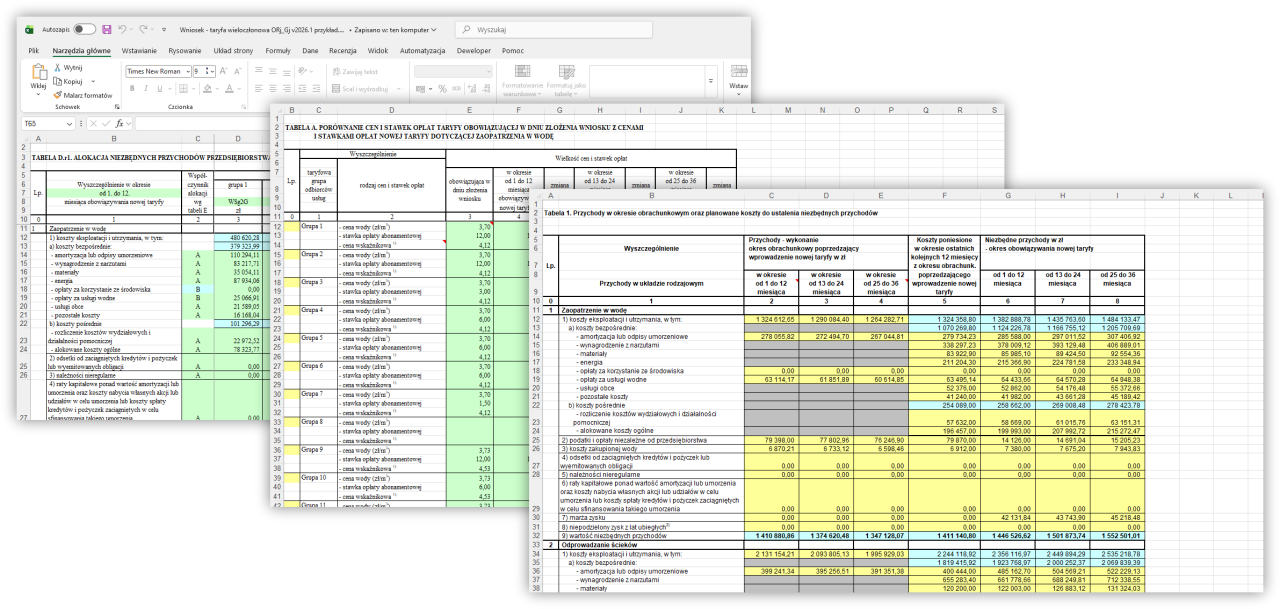Click the increase font size icon

[223, 71]
